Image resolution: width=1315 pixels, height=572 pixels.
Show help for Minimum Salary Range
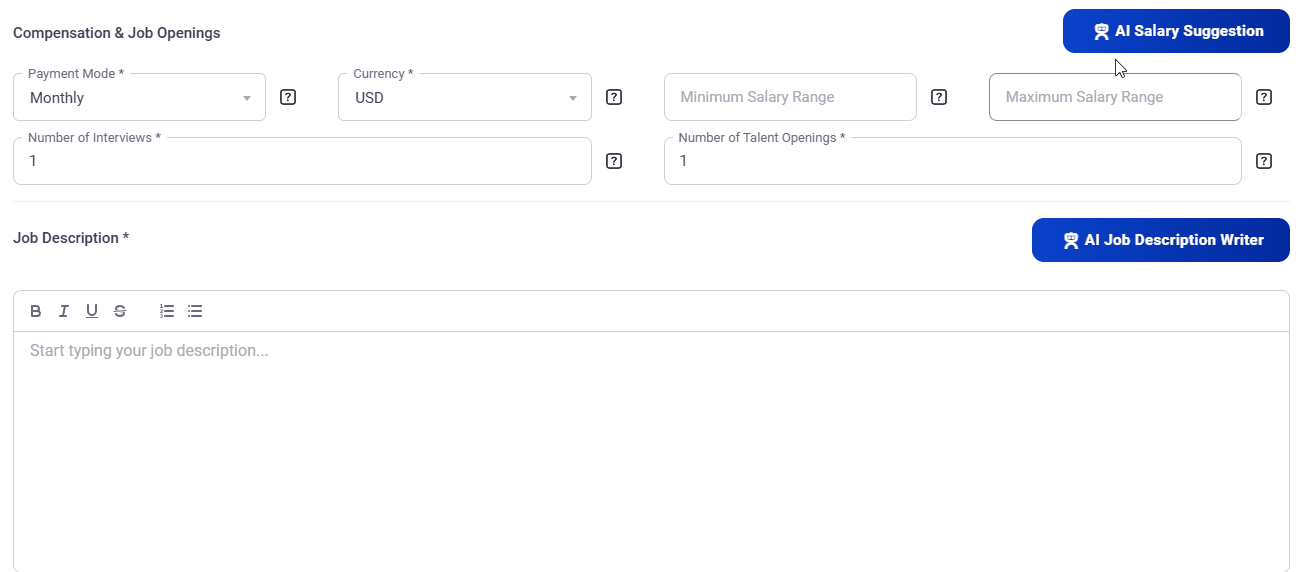939,97
